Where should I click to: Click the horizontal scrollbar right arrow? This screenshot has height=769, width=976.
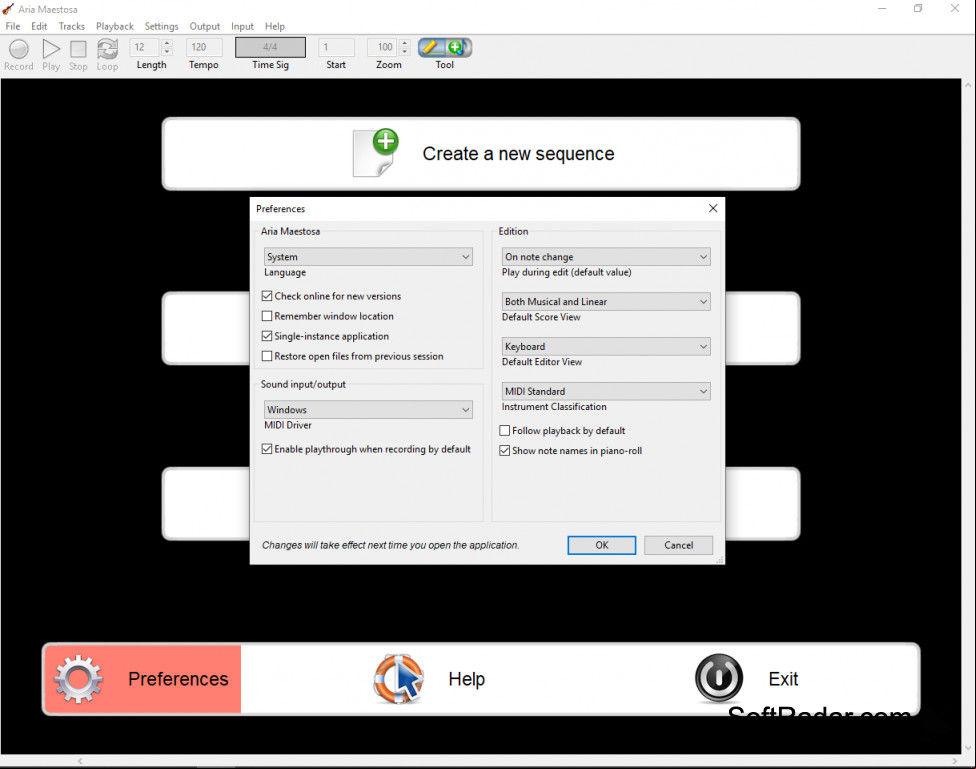[x=955, y=761]
